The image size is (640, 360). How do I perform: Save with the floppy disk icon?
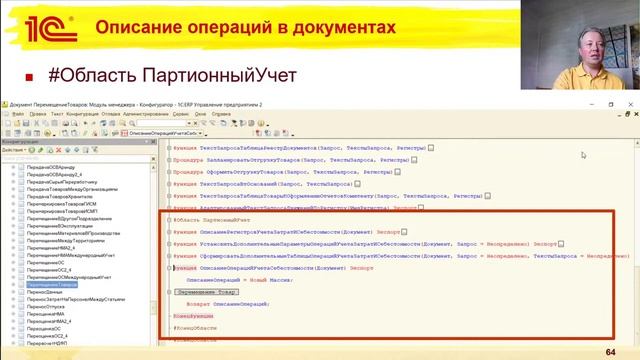tap(26, 123)
